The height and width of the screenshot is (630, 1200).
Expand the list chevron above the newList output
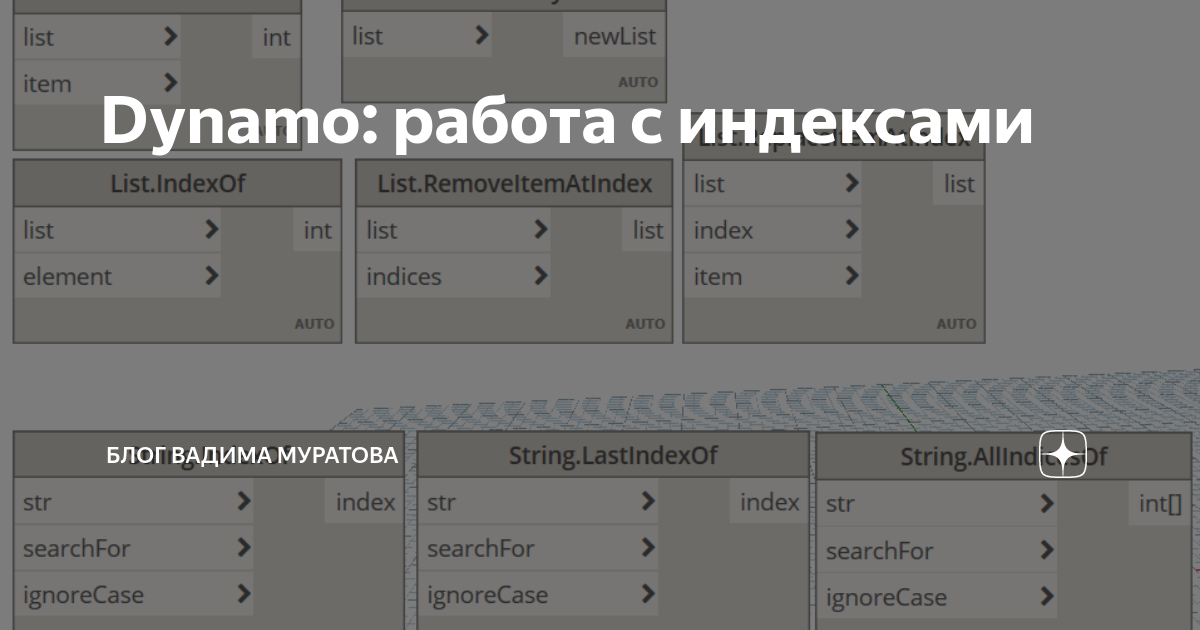coord(484,36)
